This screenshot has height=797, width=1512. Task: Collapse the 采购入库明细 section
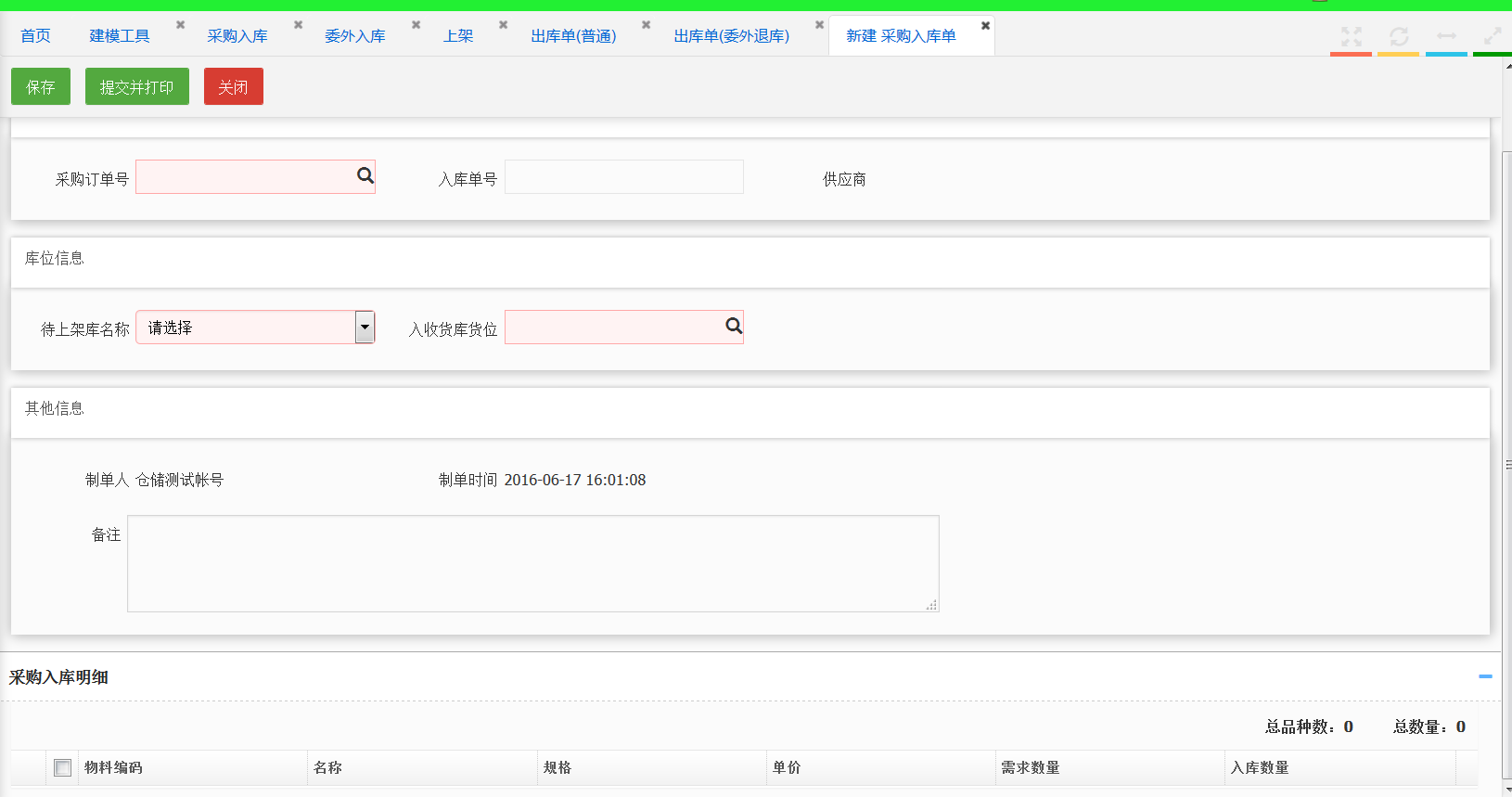(x=1485, y=676)
